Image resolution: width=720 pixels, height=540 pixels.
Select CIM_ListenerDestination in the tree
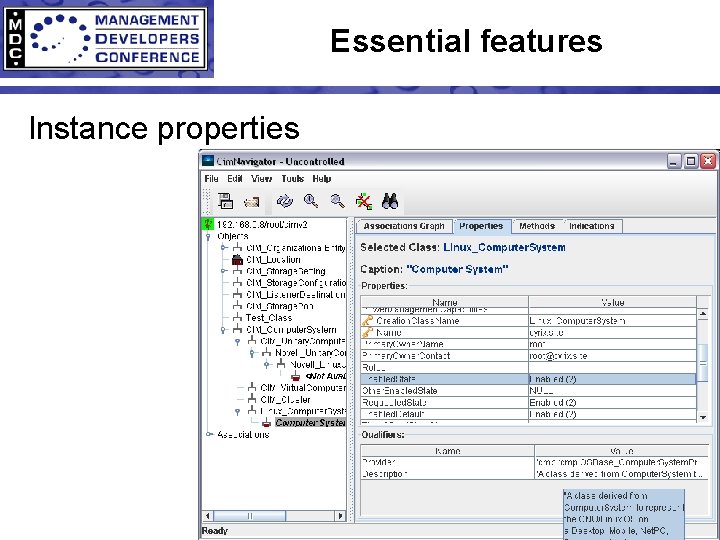pos(296,294)
